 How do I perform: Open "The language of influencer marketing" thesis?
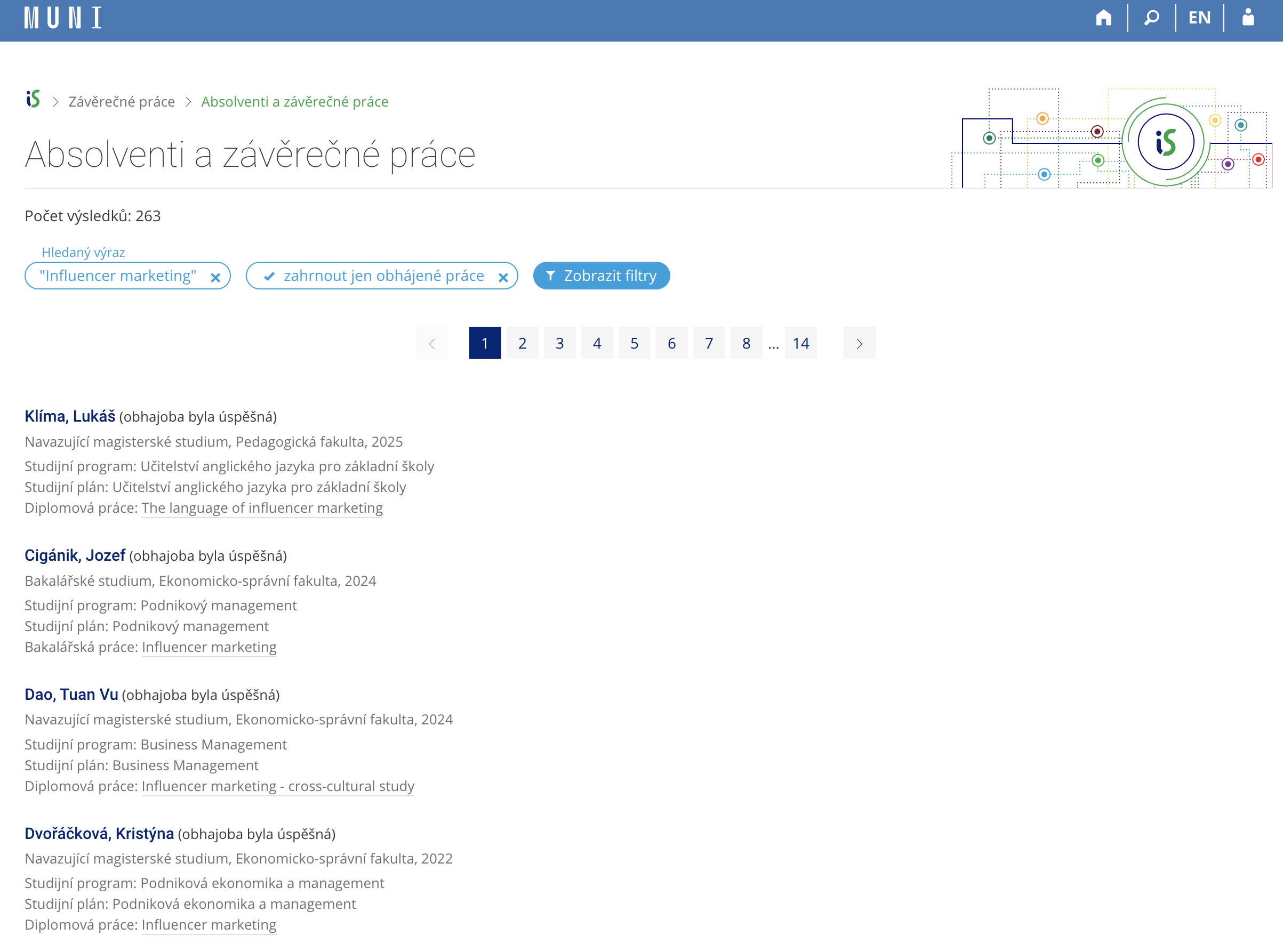262,507
